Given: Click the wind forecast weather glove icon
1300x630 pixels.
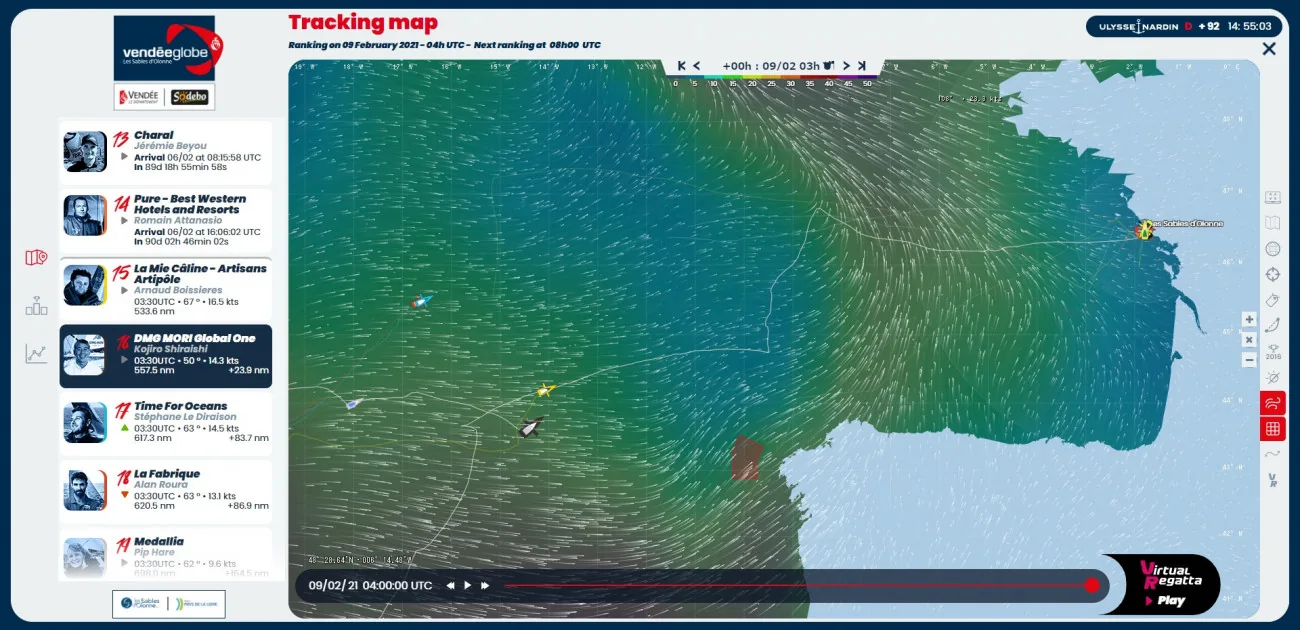Looking at the screenshot, I should tap(828, 66).
